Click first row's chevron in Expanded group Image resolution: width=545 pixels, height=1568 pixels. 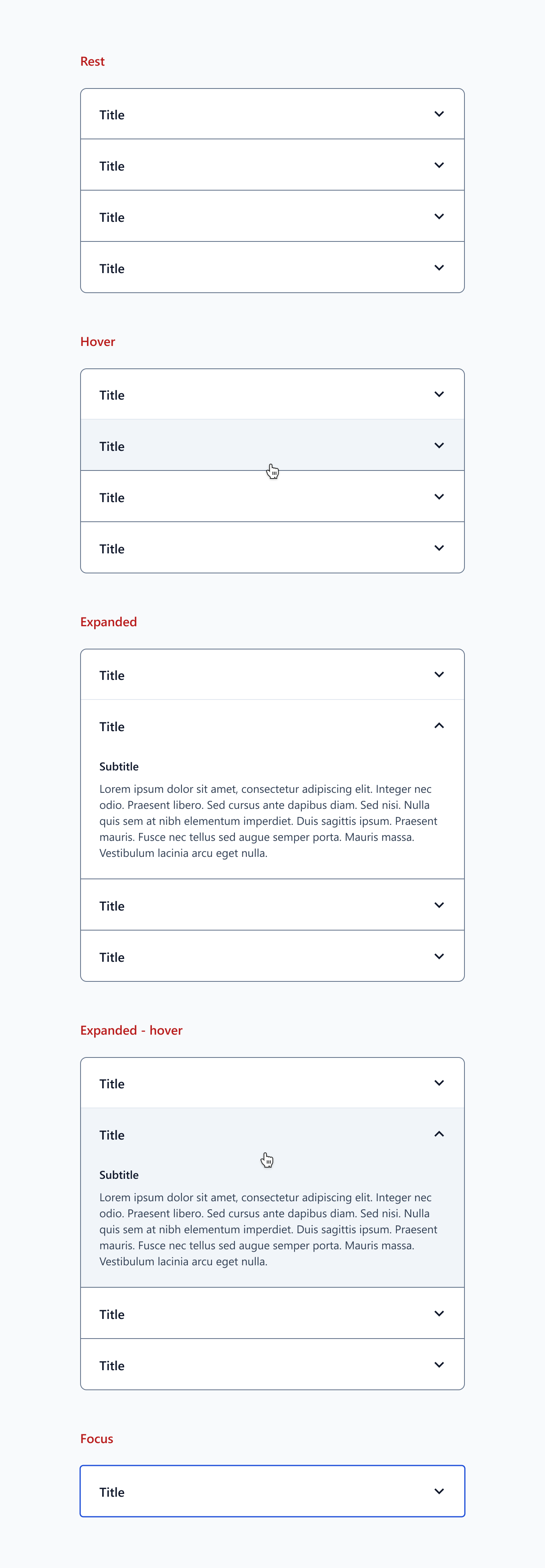pos(439,674)
